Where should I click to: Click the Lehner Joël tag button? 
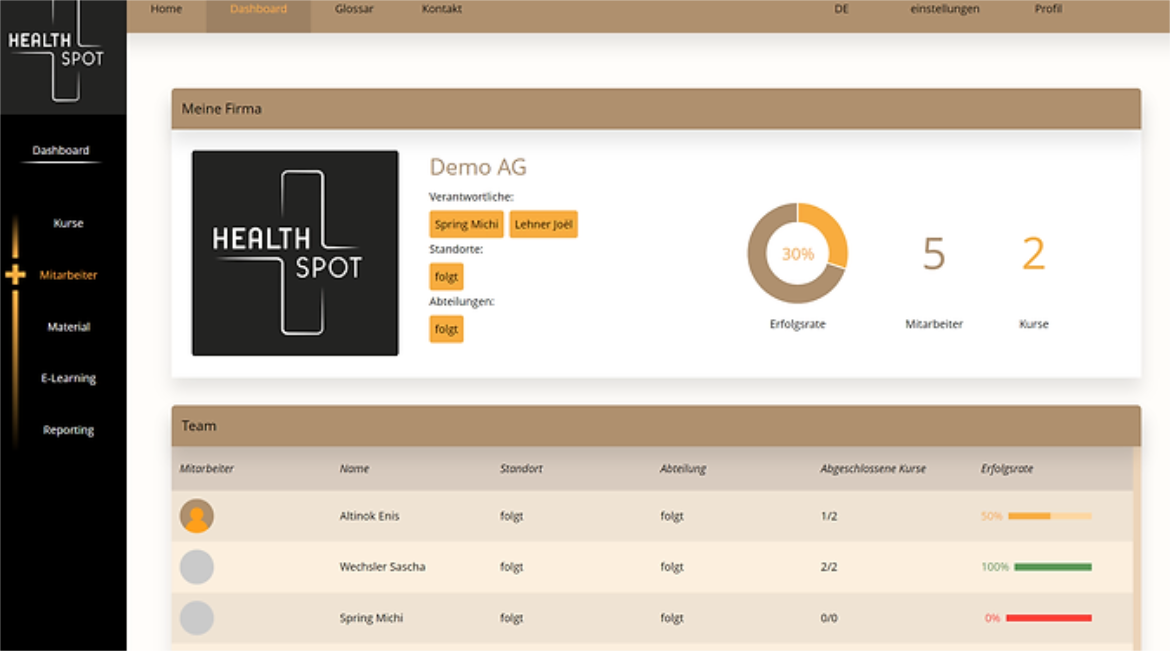click(543, 225)
